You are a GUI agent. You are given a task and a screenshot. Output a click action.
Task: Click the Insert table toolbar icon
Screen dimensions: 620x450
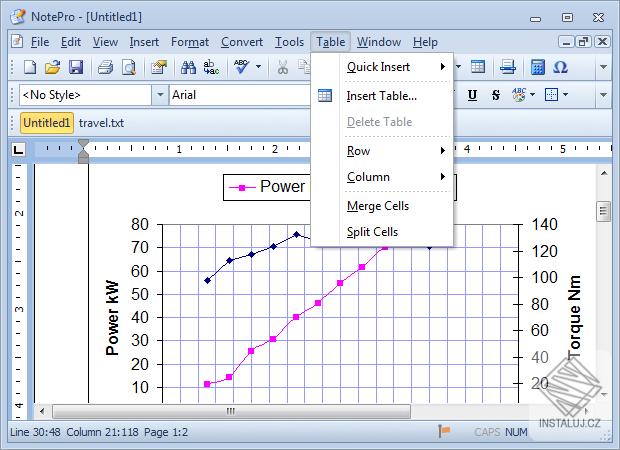[x=478, y=67]
